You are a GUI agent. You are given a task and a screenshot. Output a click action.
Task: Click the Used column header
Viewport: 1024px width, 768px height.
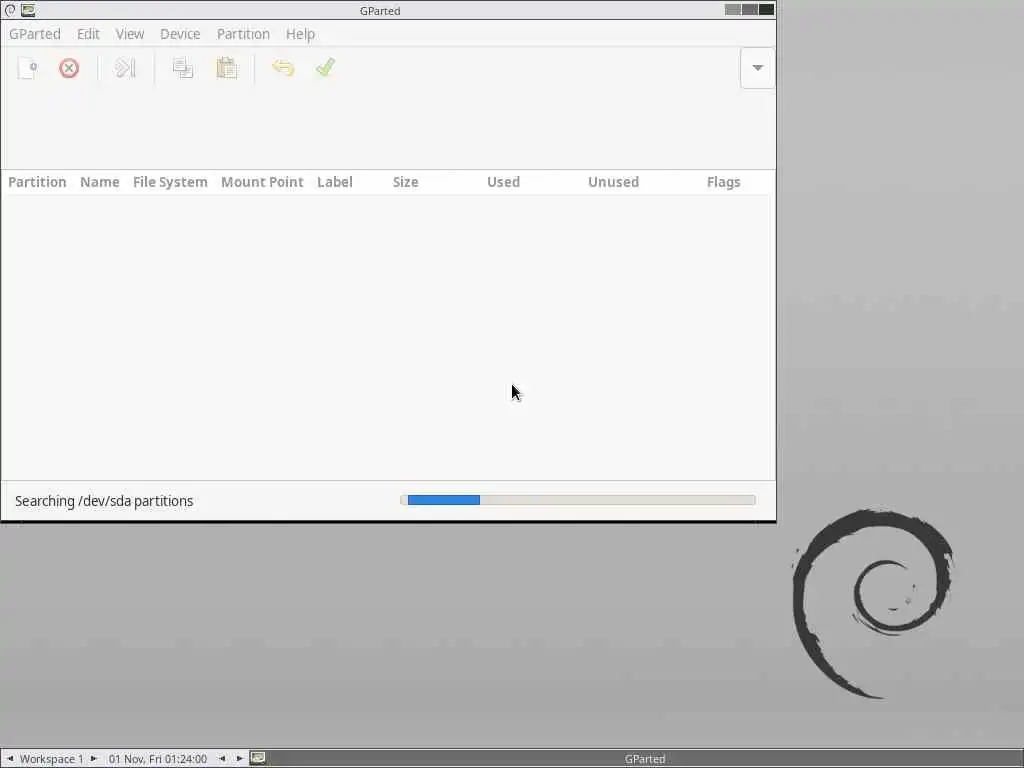pos(504,182)
